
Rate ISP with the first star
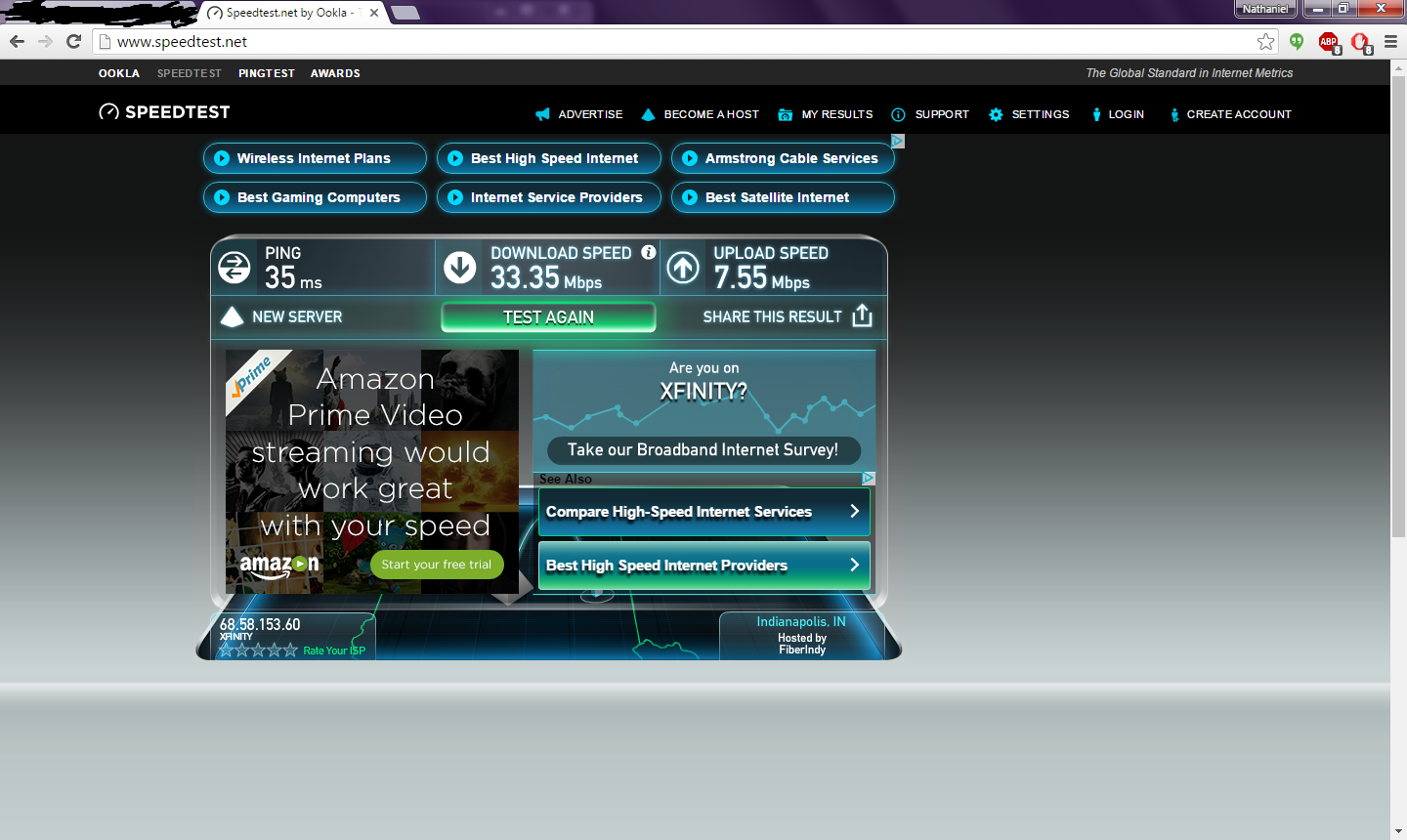pyautogui.click(x=227, y=650)
